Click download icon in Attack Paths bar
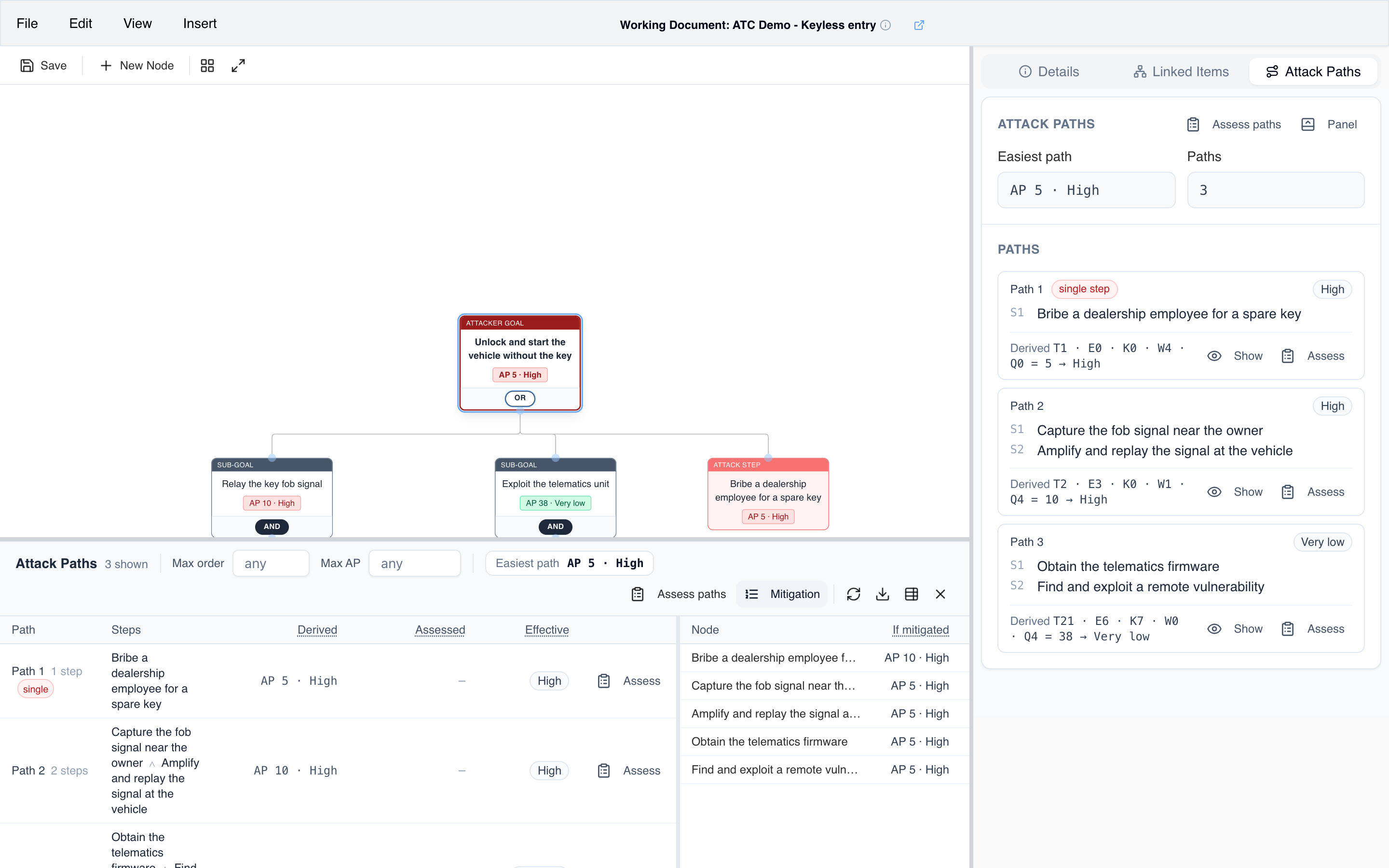Viewport: 1389px width, 868px height. coord(883,594)
